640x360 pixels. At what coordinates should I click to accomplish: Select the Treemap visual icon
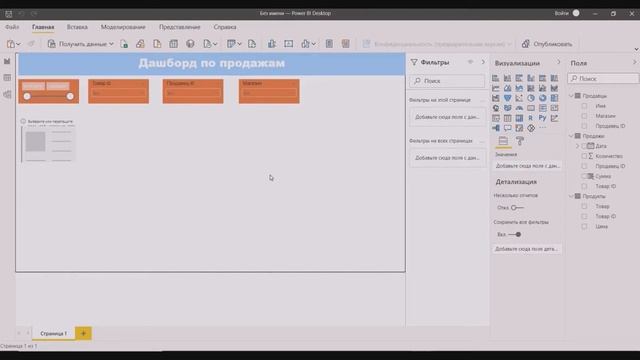pos(554,98)
